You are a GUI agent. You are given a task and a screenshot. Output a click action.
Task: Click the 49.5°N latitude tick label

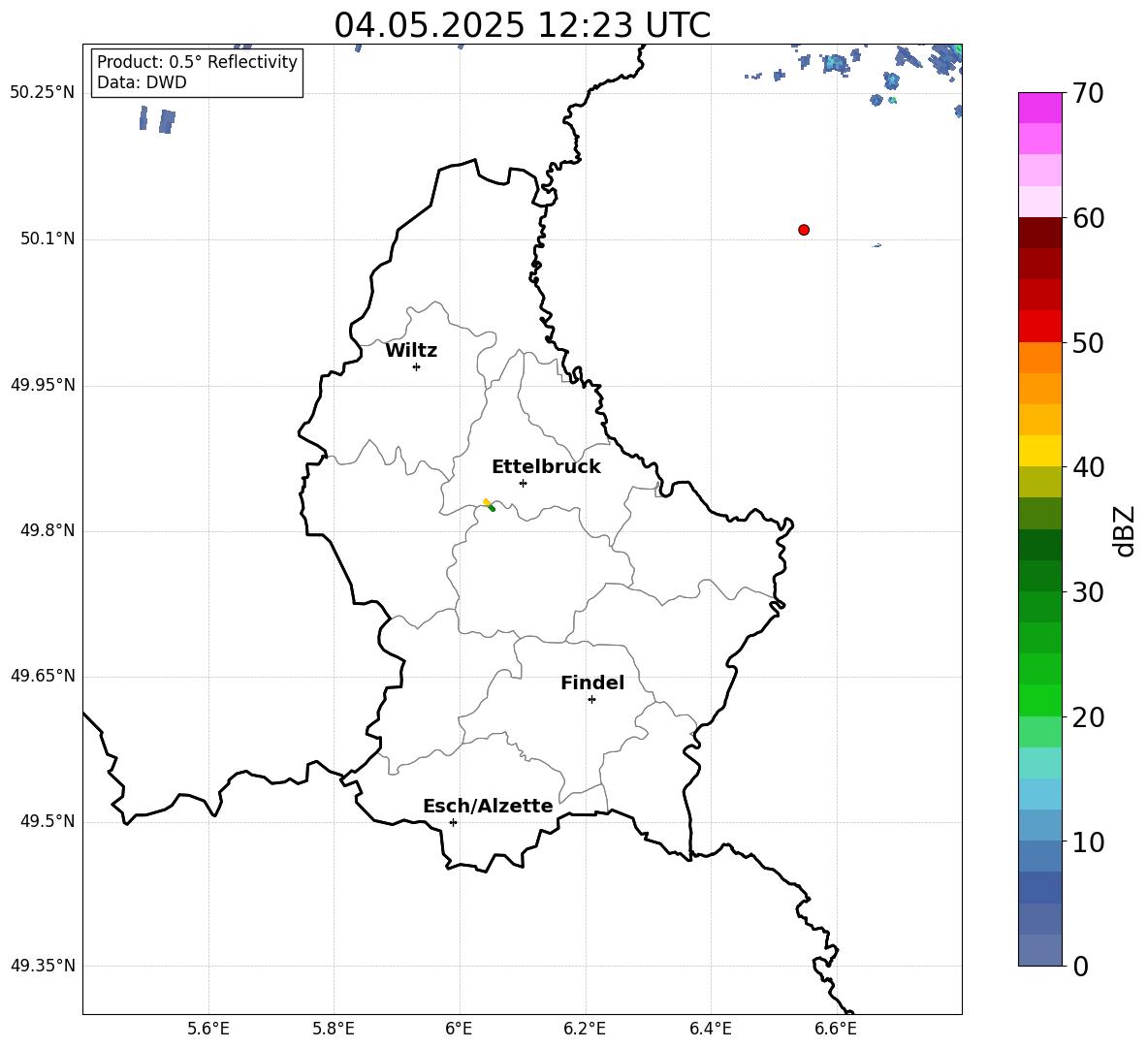48,821
